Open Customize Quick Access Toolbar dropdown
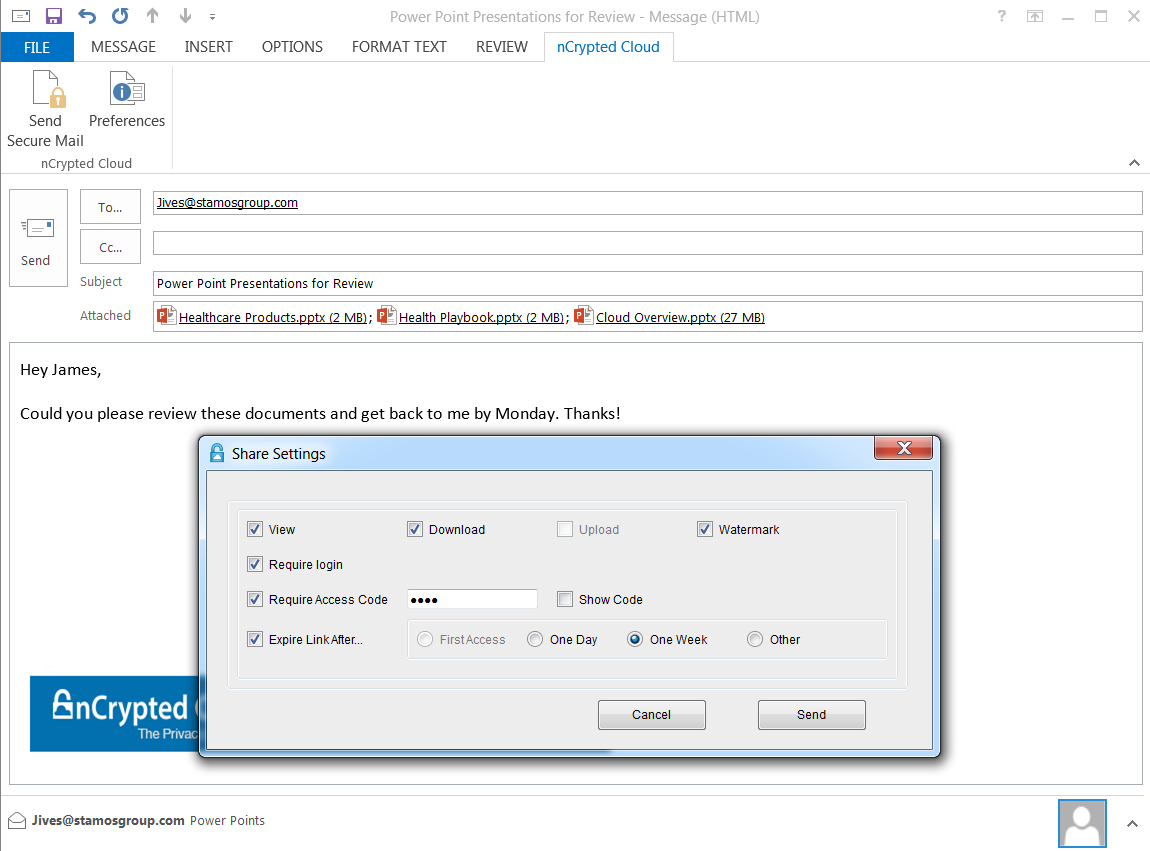The image size is (1150, 851). click(x=213, y=17)
